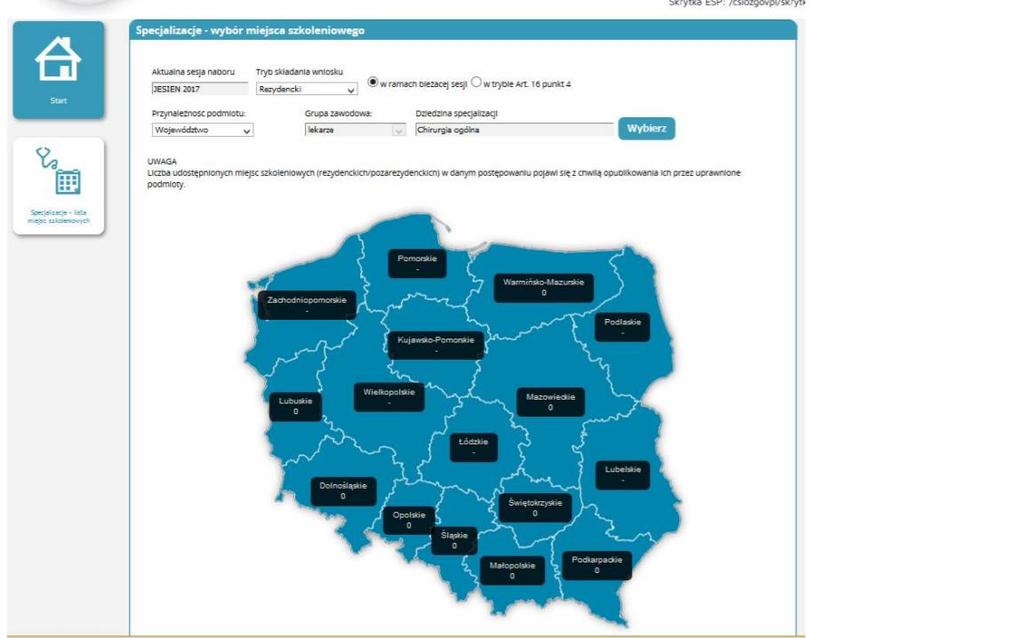The width and height of the screenshot is (1024, 638).
Task: Select Kujawsko-Pomorskie region label
Action: pyautogui.click(x=436, y=345)
